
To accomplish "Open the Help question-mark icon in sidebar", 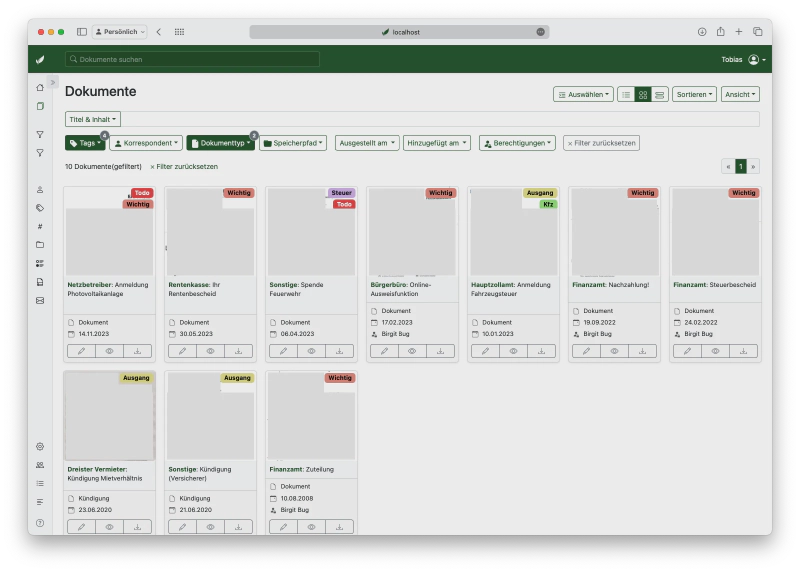I will [40, 523].
